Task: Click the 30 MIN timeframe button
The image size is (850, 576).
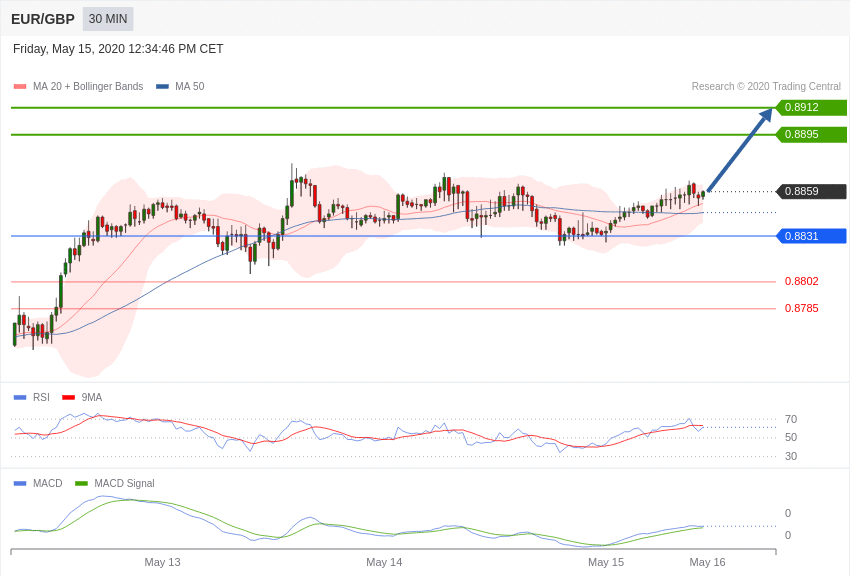Action: point(108,19)
